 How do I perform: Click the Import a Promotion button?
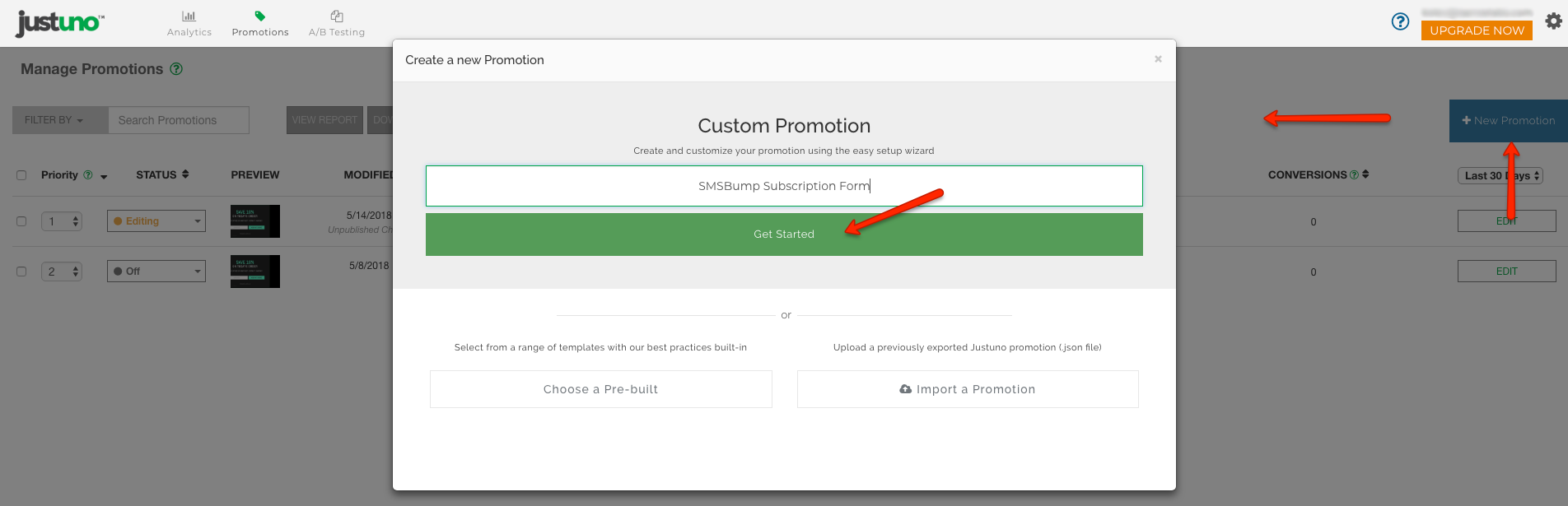968,389
